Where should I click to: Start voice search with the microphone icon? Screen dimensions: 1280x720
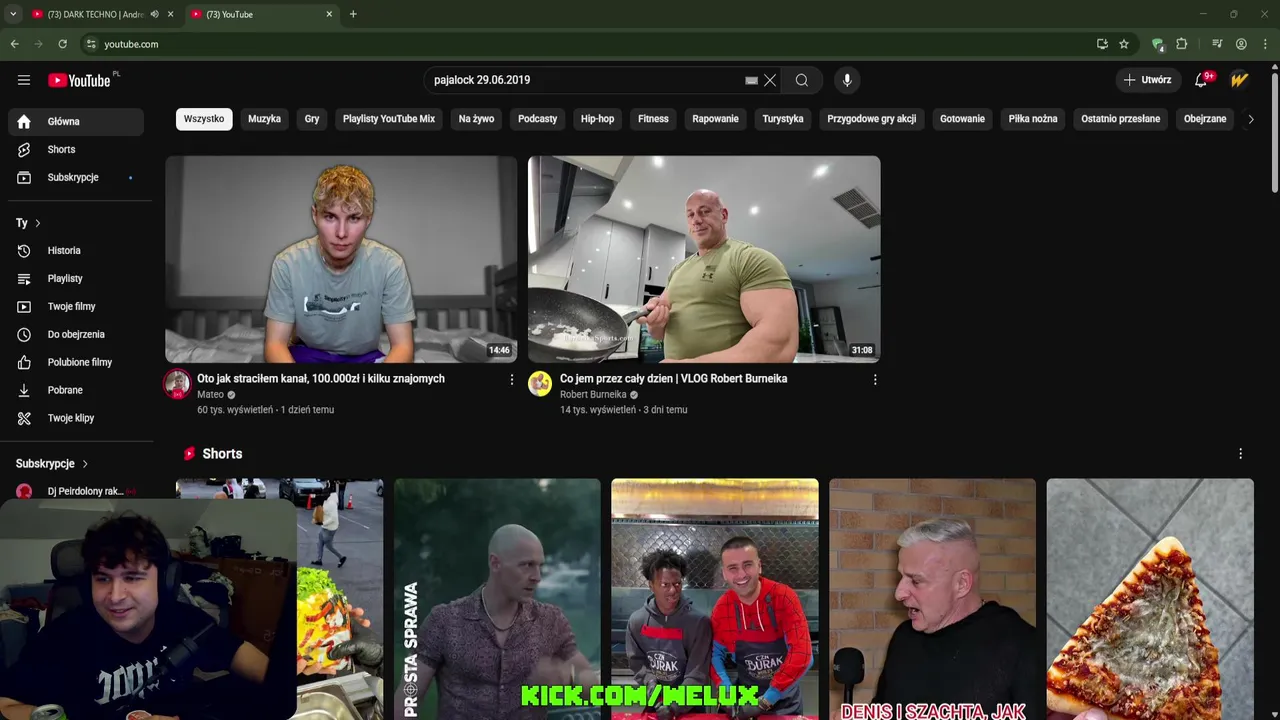(x=847, y=80)
